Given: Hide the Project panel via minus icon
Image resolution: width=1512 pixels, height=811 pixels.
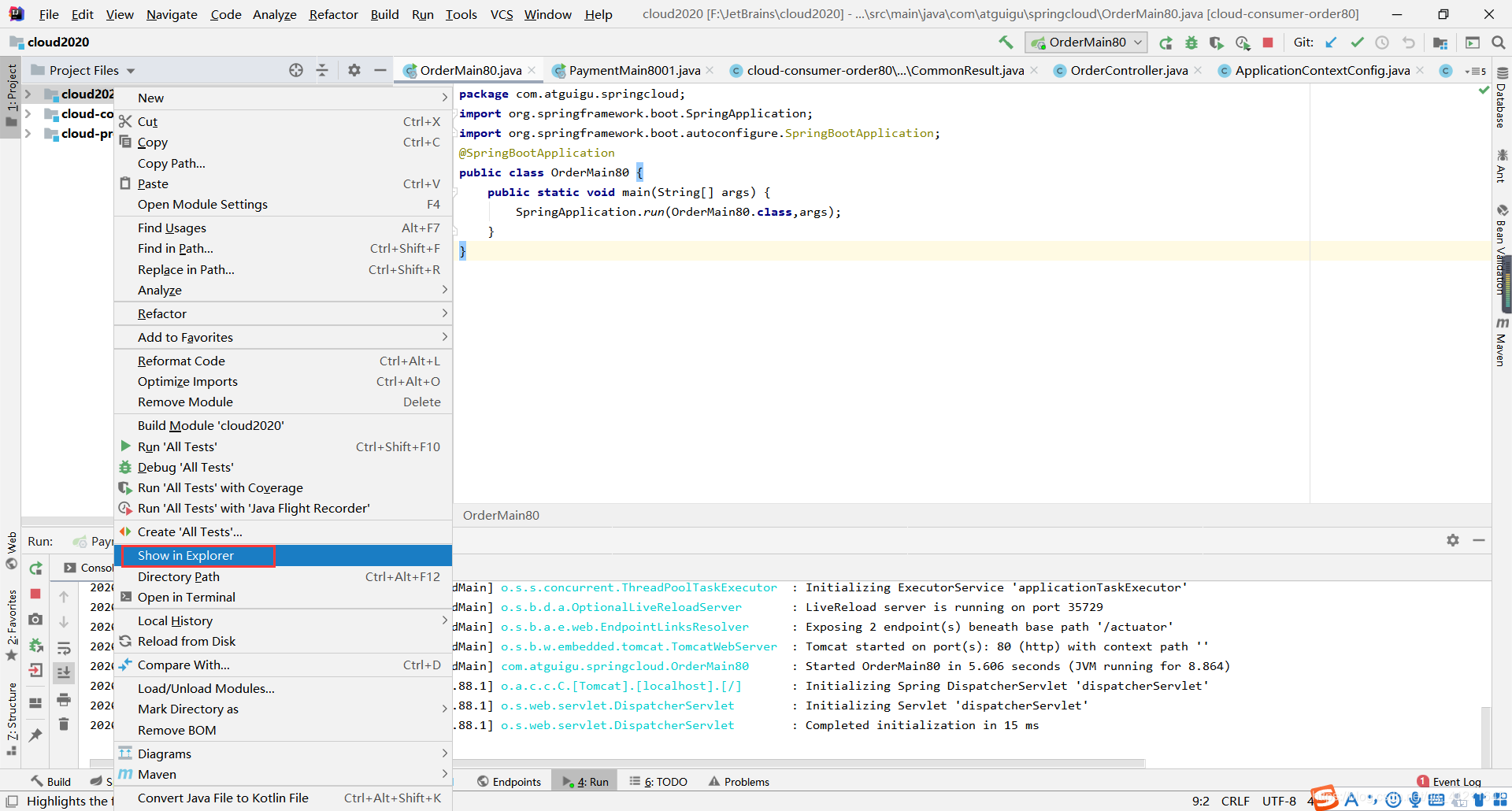Looking at the screenshot, I should tap(380, 70).
